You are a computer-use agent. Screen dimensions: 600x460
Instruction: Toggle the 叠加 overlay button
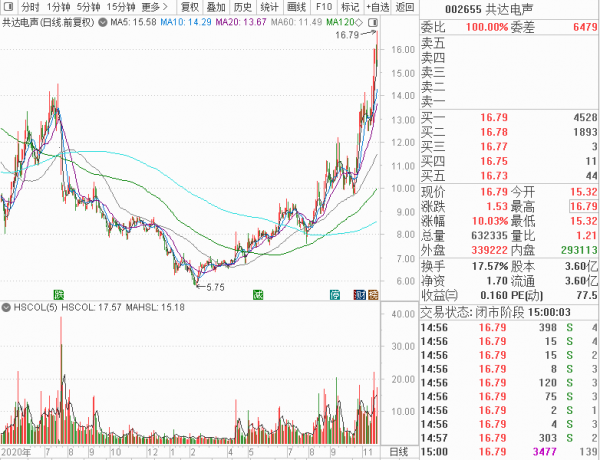pos(216,7)
